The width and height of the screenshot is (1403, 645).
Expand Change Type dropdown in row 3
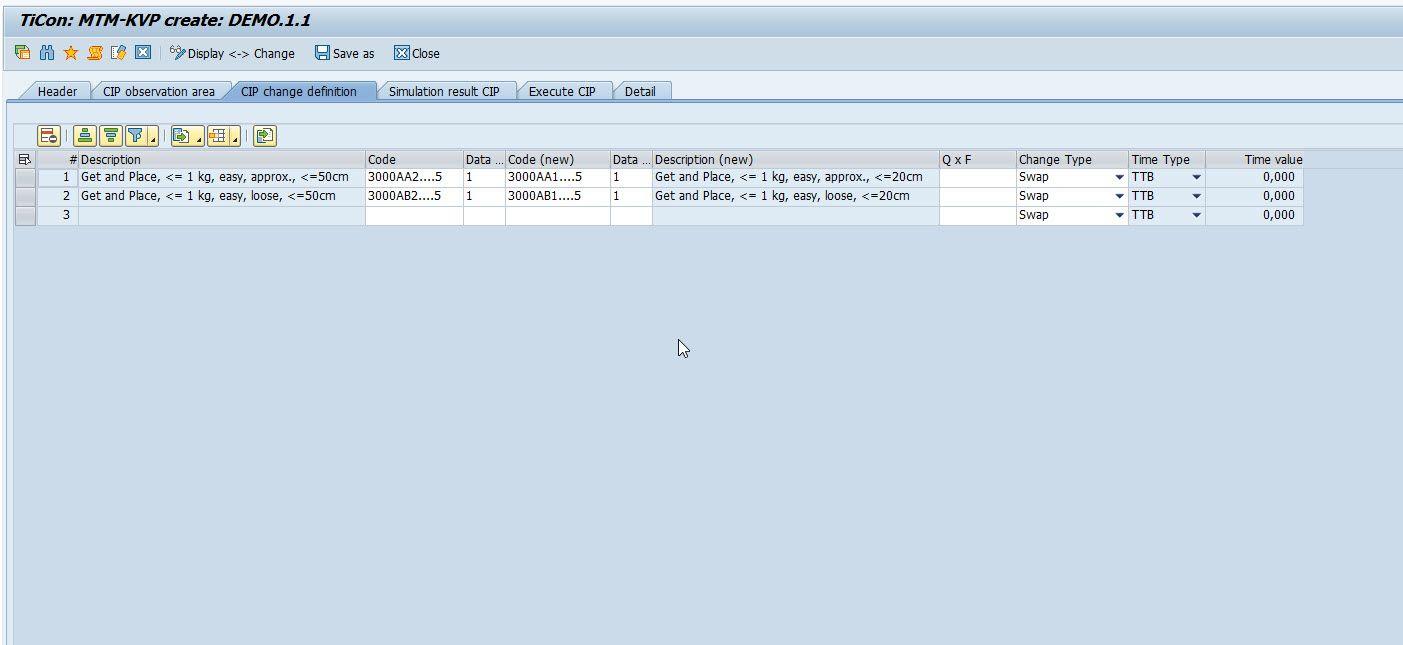(1119, 216)
